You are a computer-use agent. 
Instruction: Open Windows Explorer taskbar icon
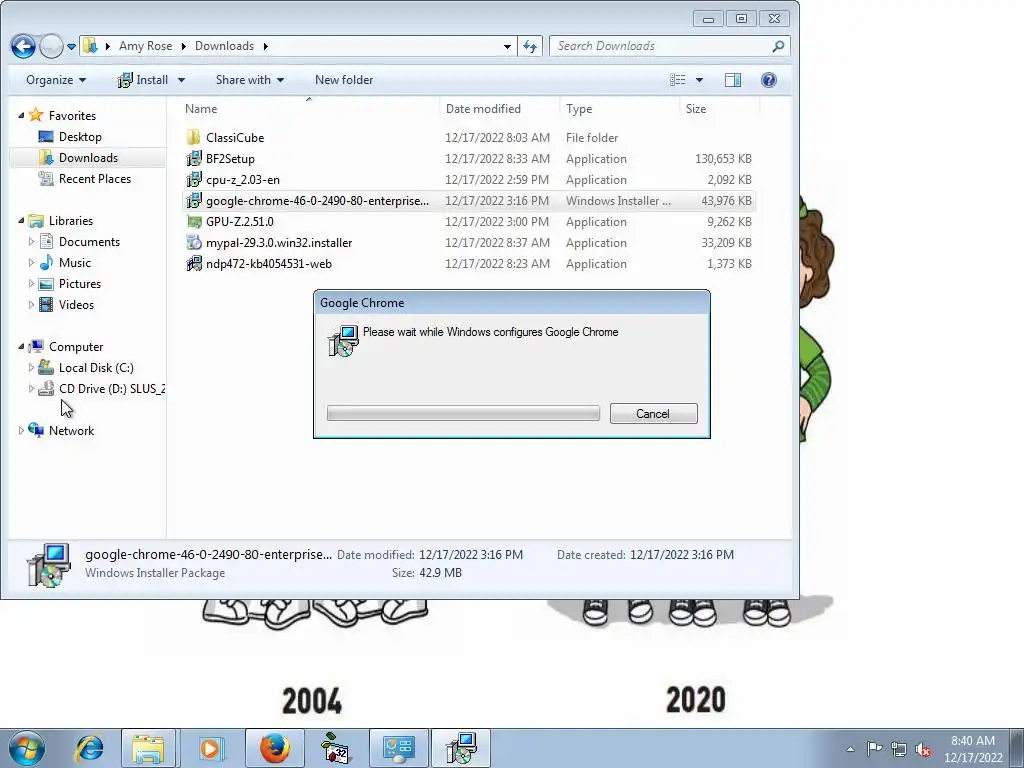click(x=148, y=748)
